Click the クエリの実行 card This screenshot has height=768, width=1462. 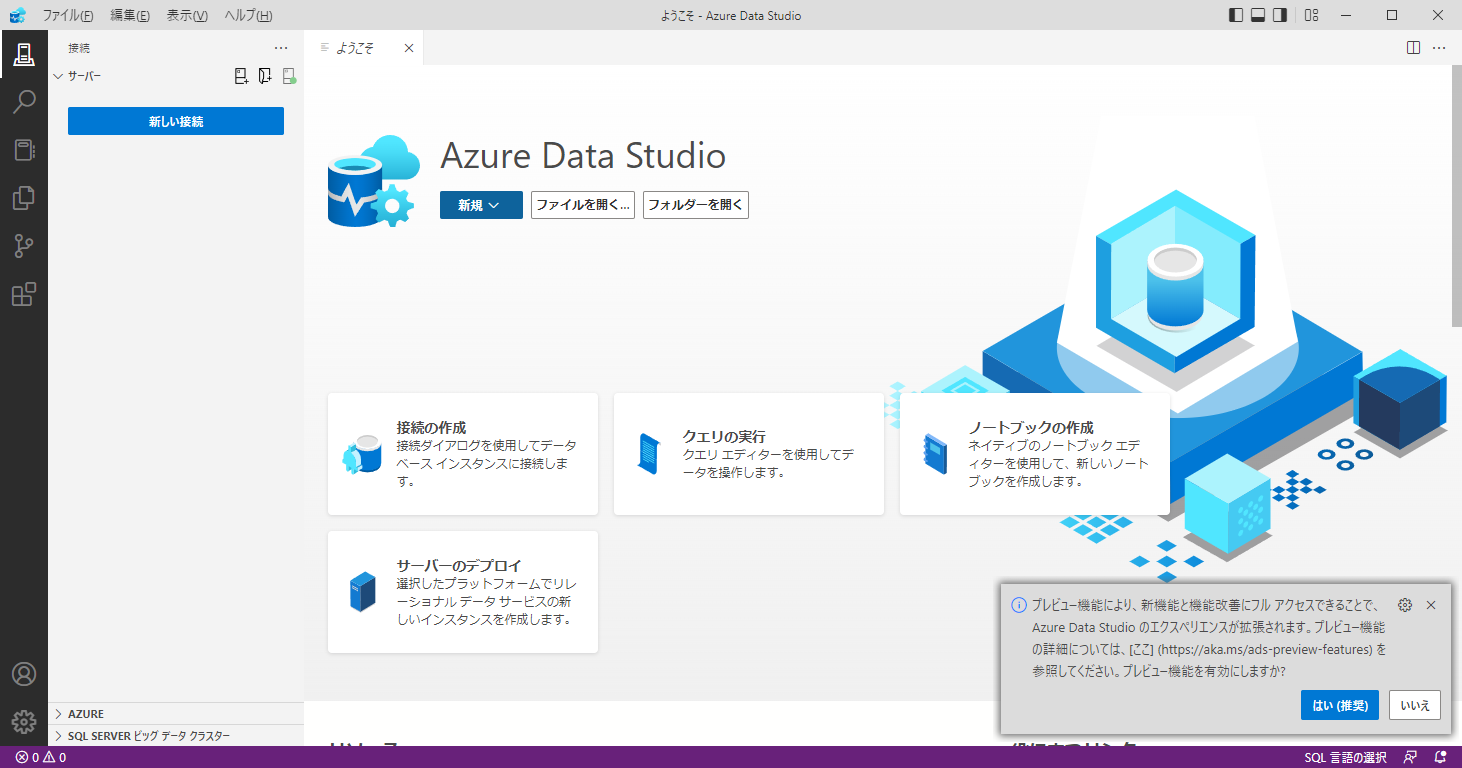tap(749, 454)
